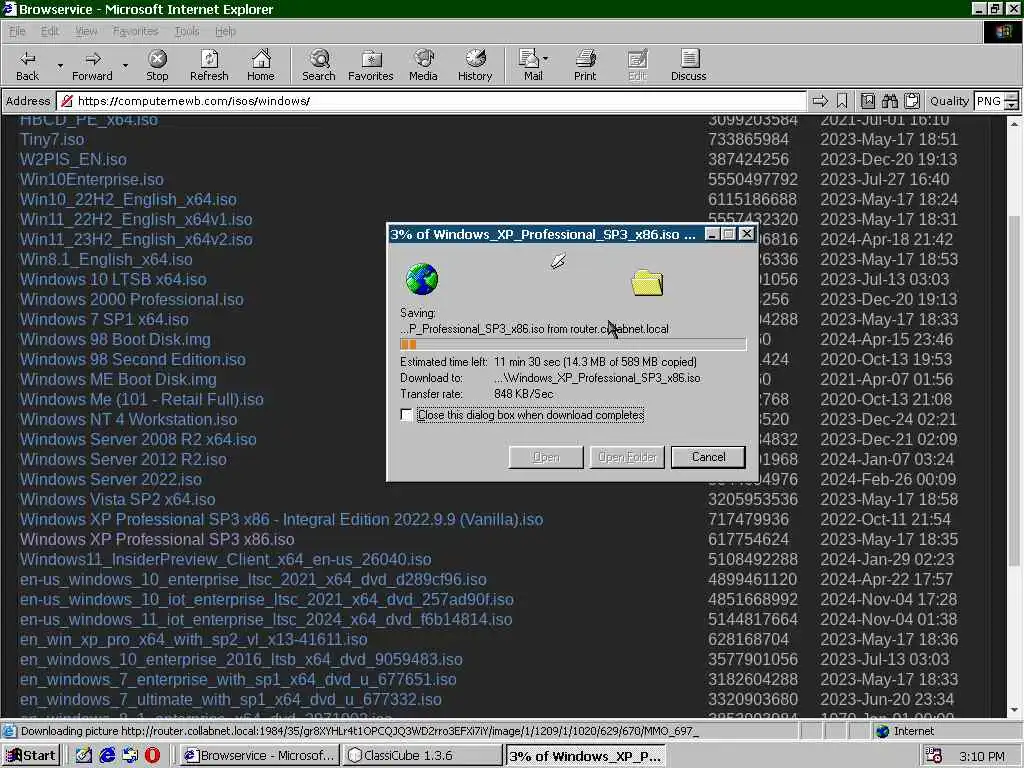Switch to Browservice taskbar button
Image resolution: width=1024 pixels, height=768 pixels.
[259, 756]
